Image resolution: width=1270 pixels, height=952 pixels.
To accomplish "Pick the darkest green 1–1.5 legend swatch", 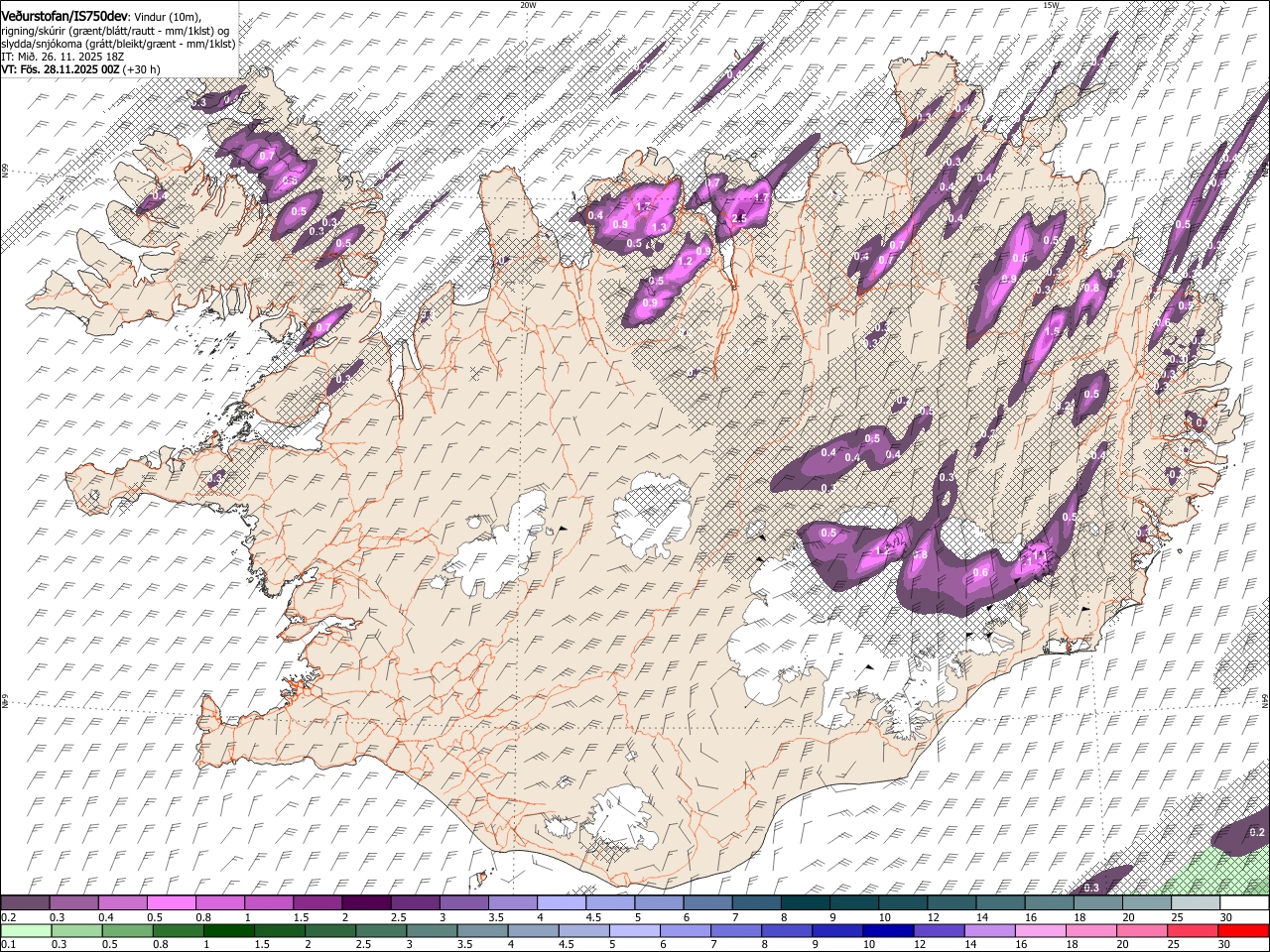I will pyautogui.click(x=227, y=931).
